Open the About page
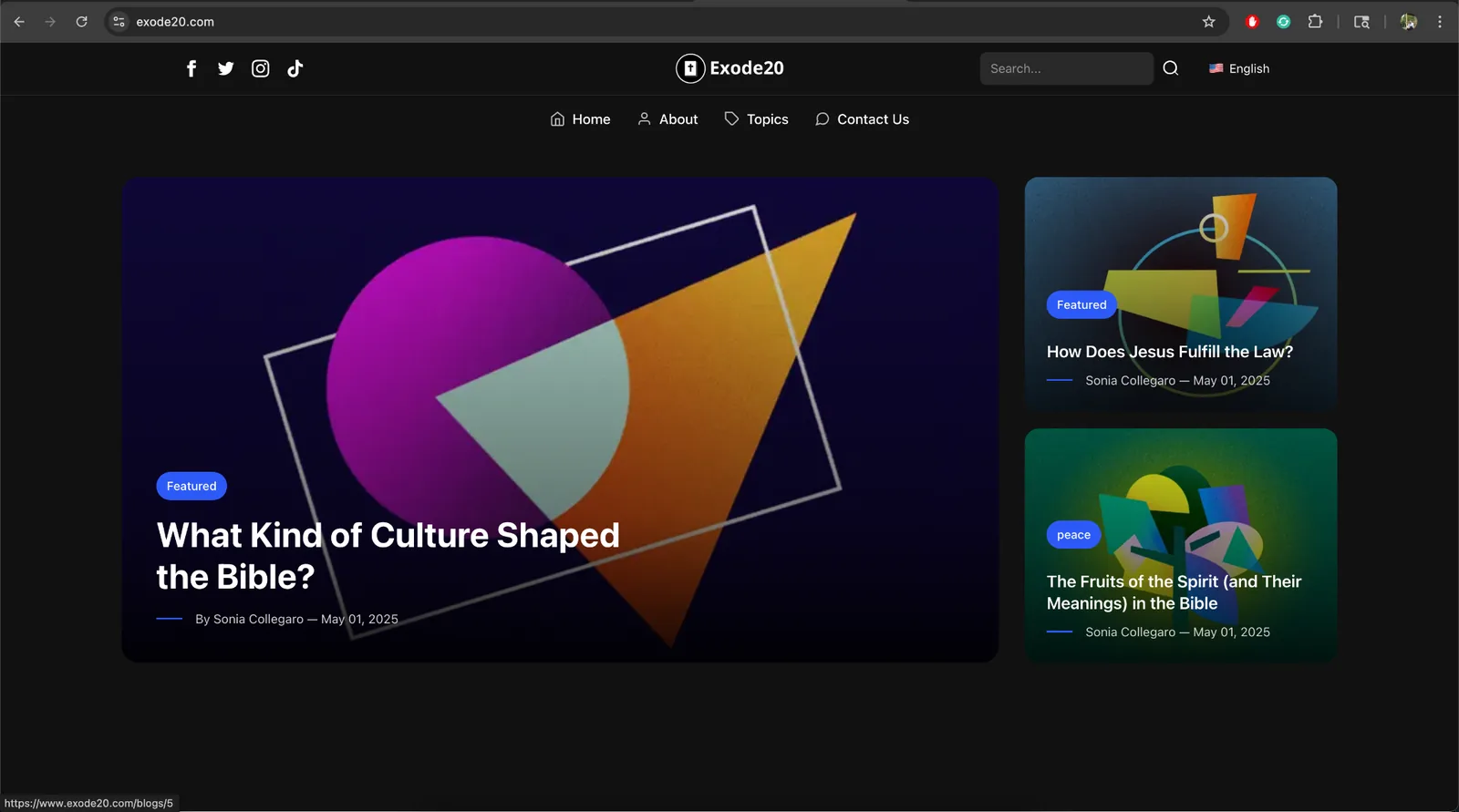1459x812 pixels. tap(667, 119)
